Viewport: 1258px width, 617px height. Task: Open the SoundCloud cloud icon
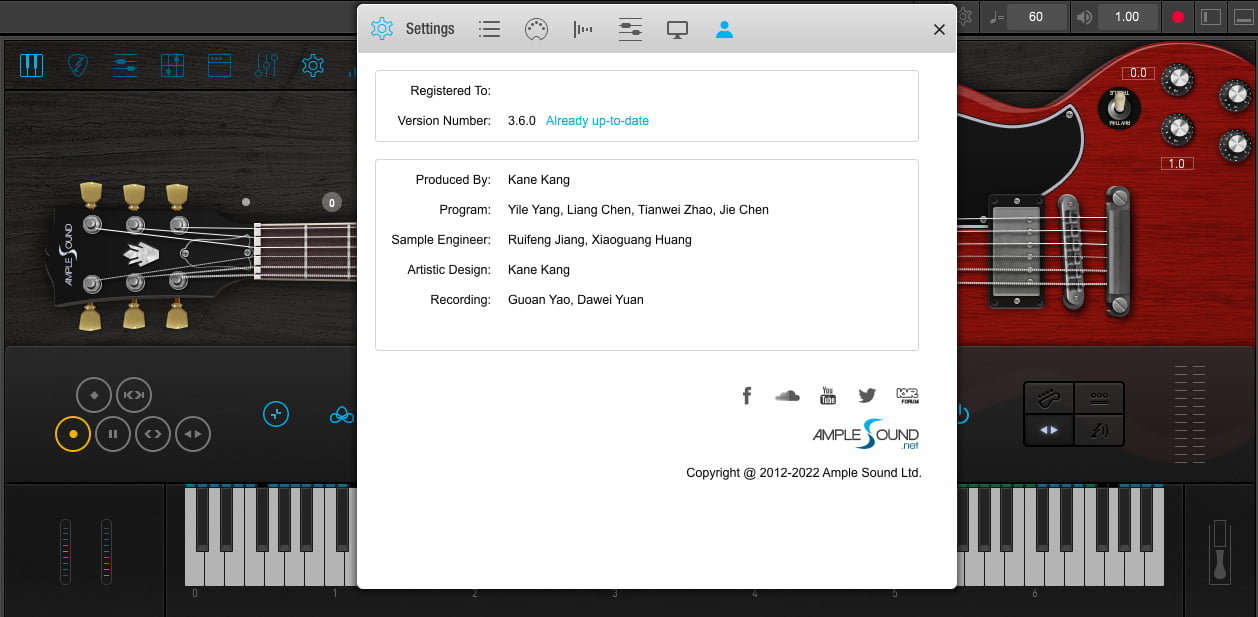click(x=787, y=395)
